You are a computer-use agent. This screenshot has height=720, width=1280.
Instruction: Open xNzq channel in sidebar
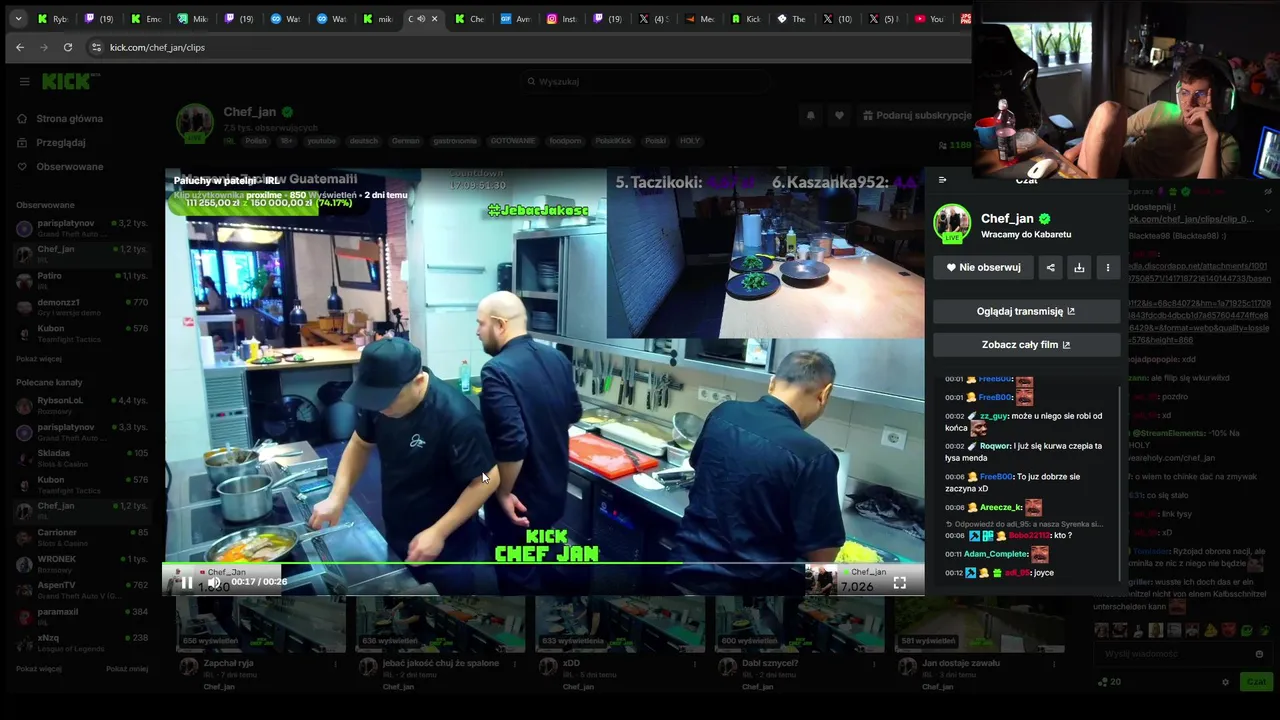[x=81, y=642]
